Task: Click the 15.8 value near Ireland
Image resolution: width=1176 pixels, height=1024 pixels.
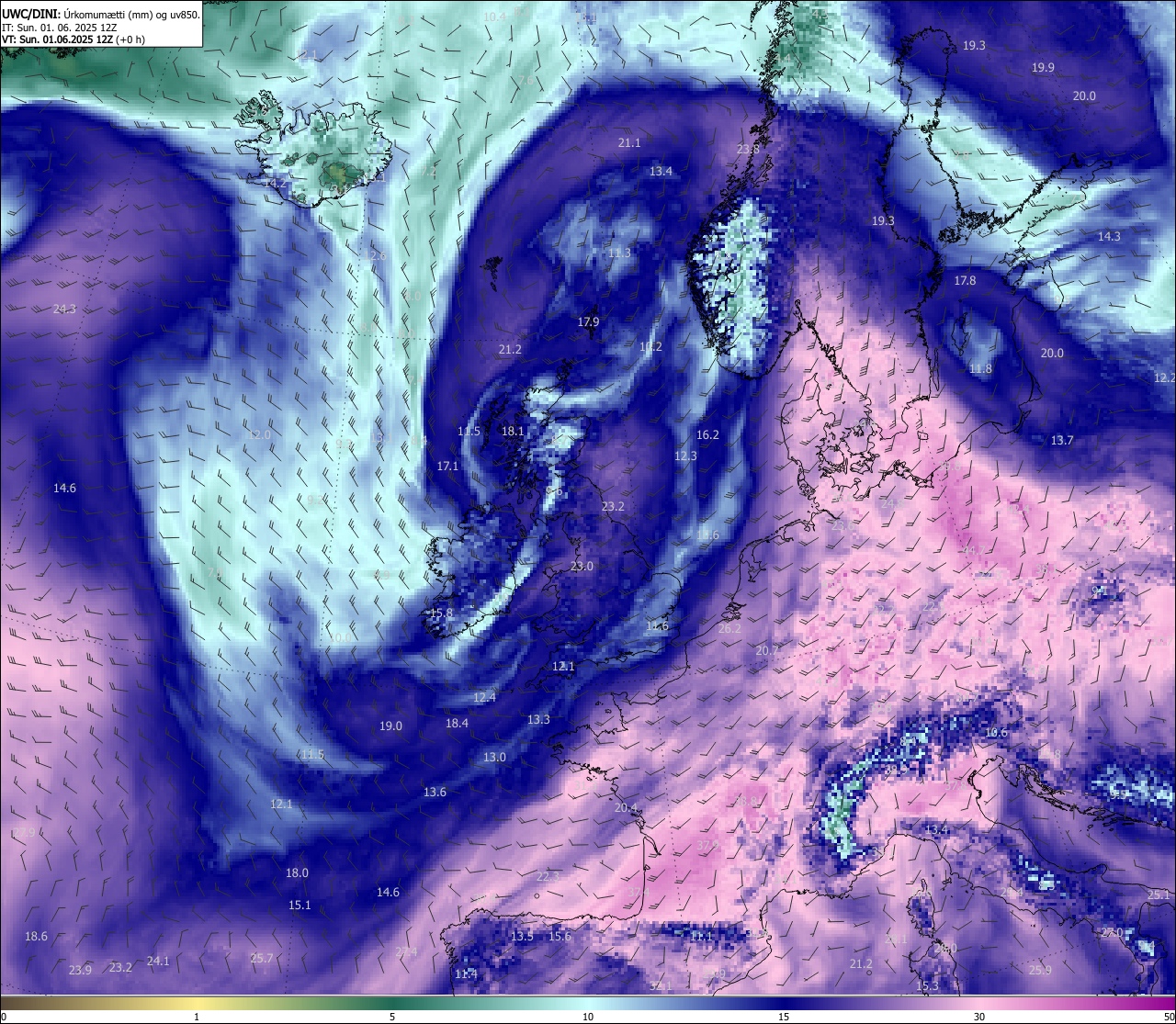Action: 442,613
